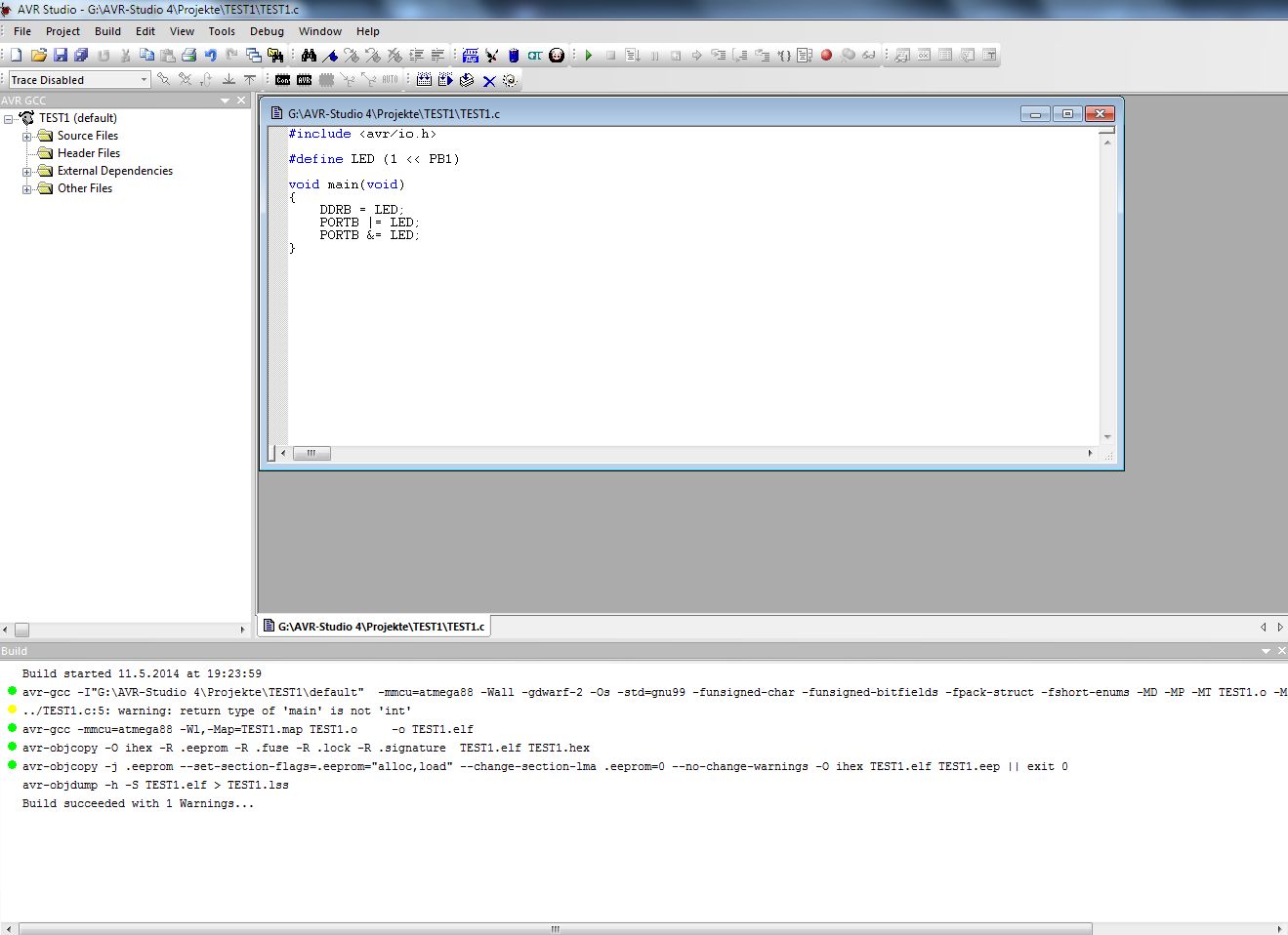1288x935 pixels.
Task: Open the Build menu
Action: coord(107,31)
